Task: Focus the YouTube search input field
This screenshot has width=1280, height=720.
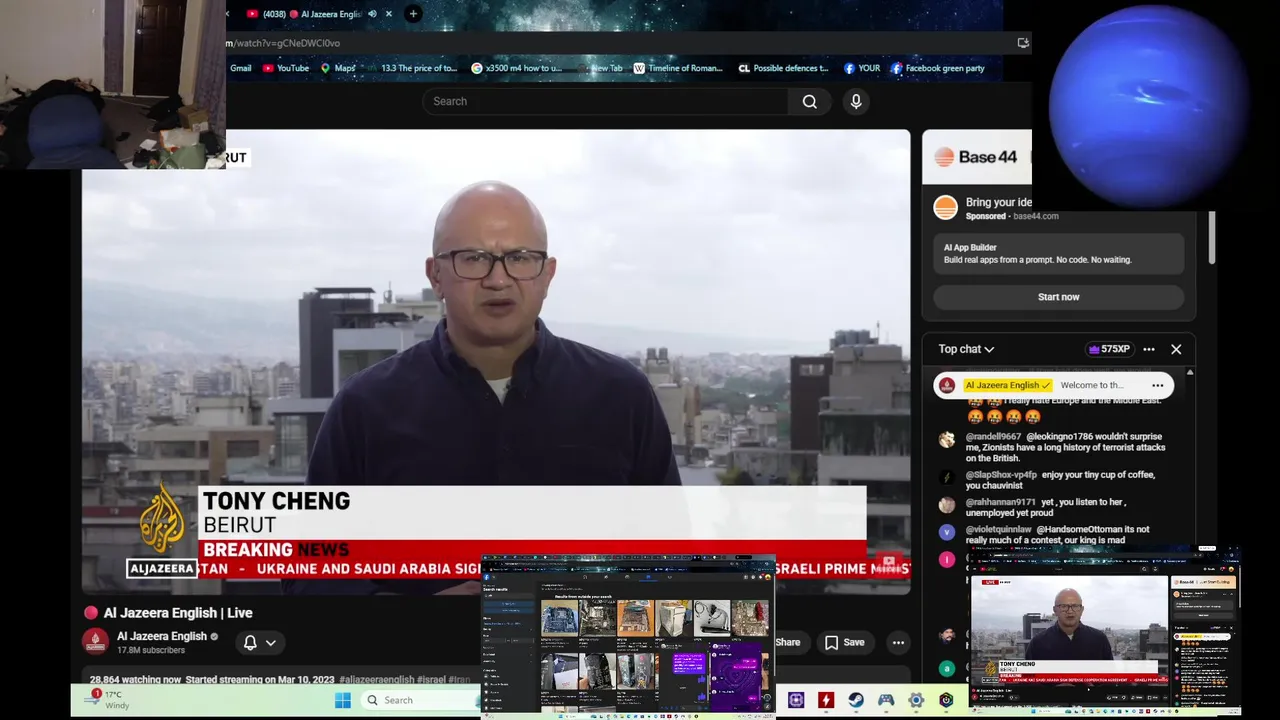Action: pyautogui.click(x=606, y=101)
